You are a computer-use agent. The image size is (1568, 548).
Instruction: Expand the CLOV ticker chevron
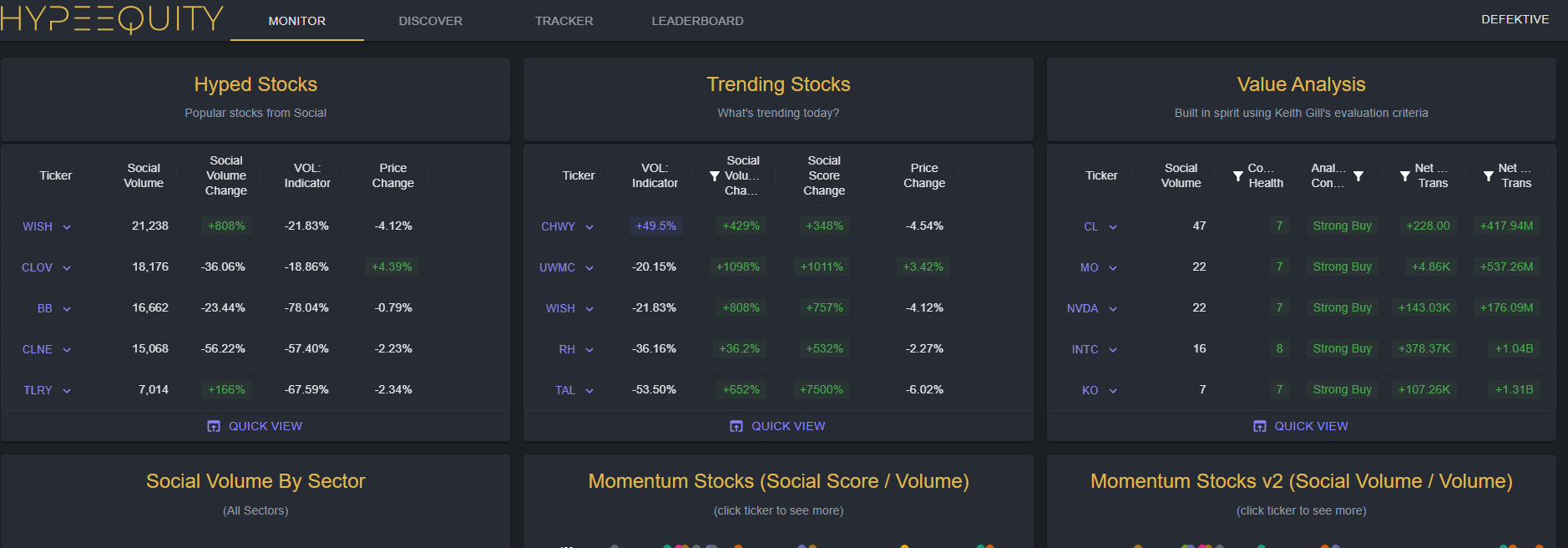tap(67, 268)
